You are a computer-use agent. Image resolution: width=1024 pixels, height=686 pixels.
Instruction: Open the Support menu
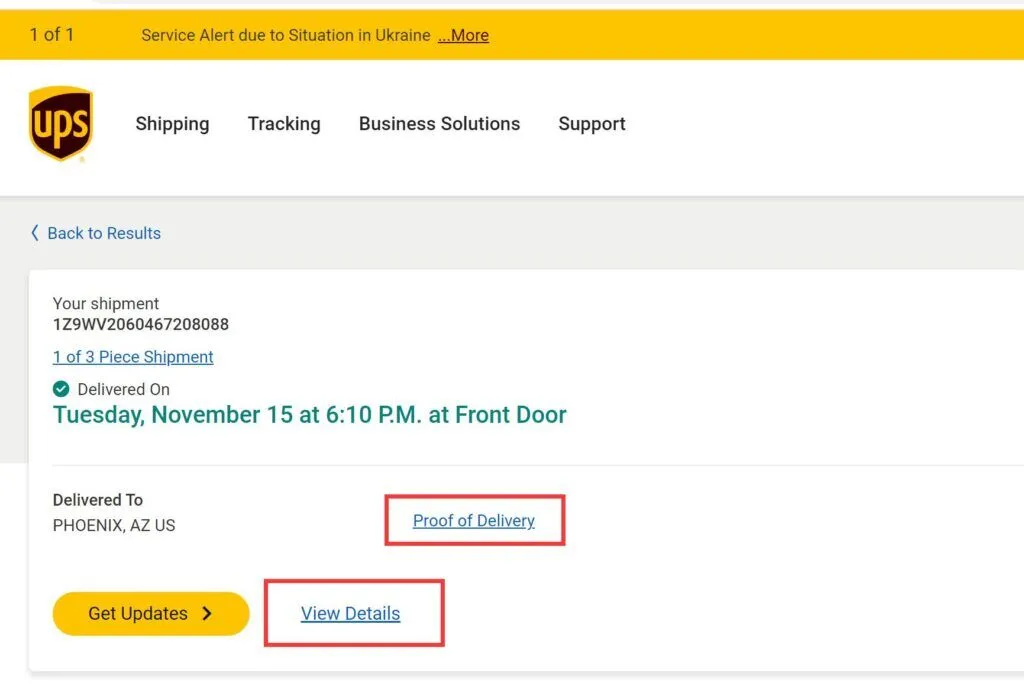(x=591, y=124)
